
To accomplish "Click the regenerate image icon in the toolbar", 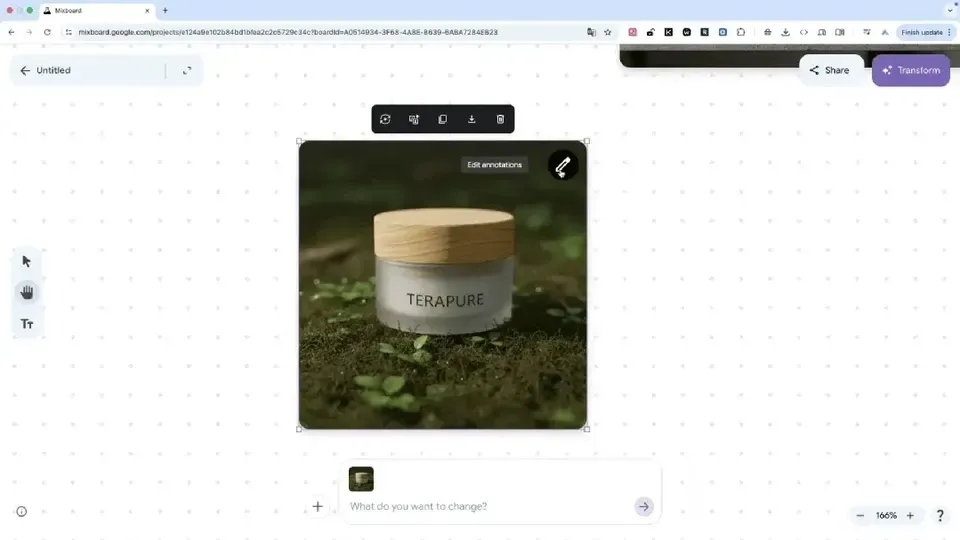I will [385, 119].
